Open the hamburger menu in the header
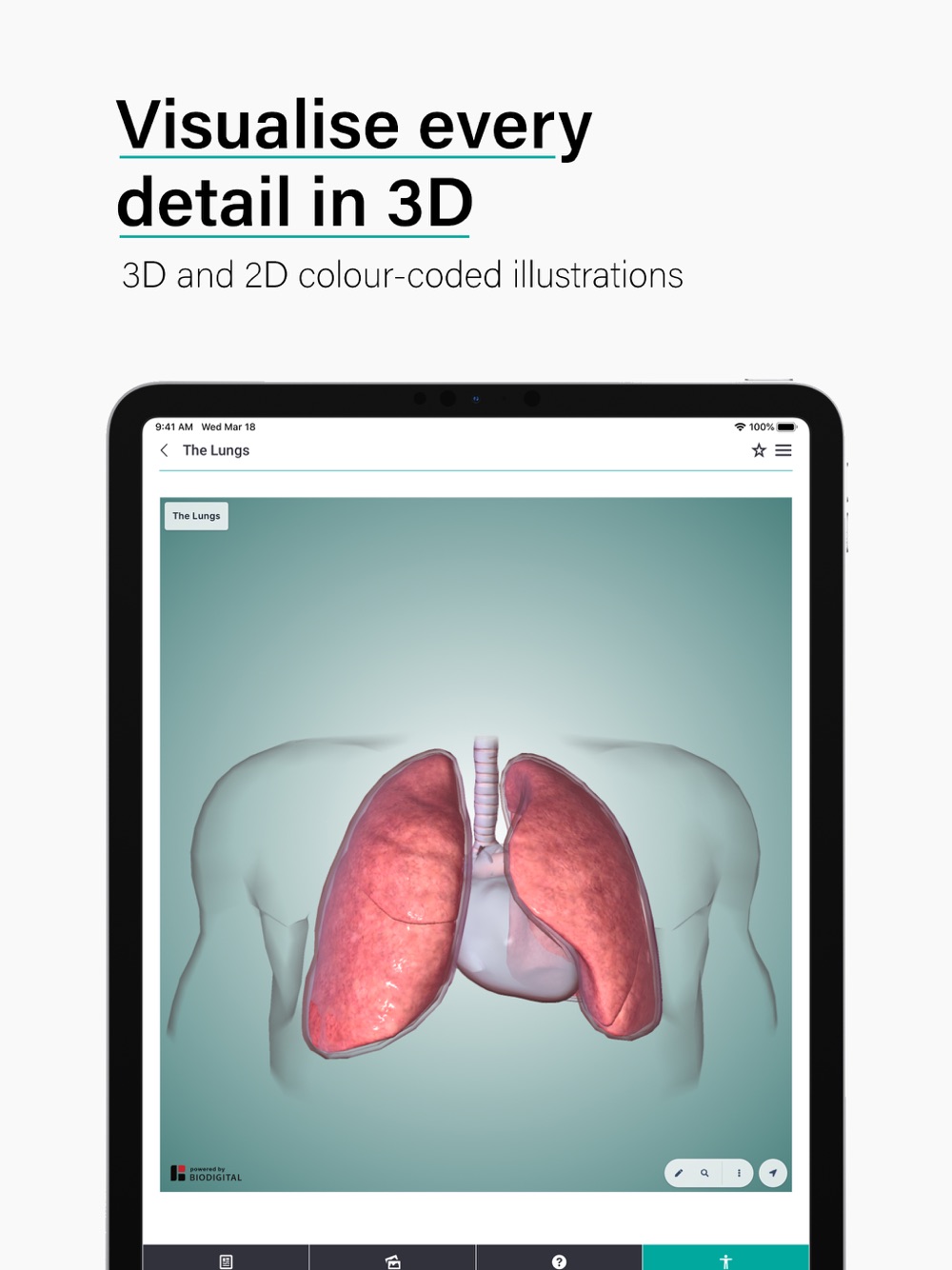 pyautogui.click(x=783, y=450)
